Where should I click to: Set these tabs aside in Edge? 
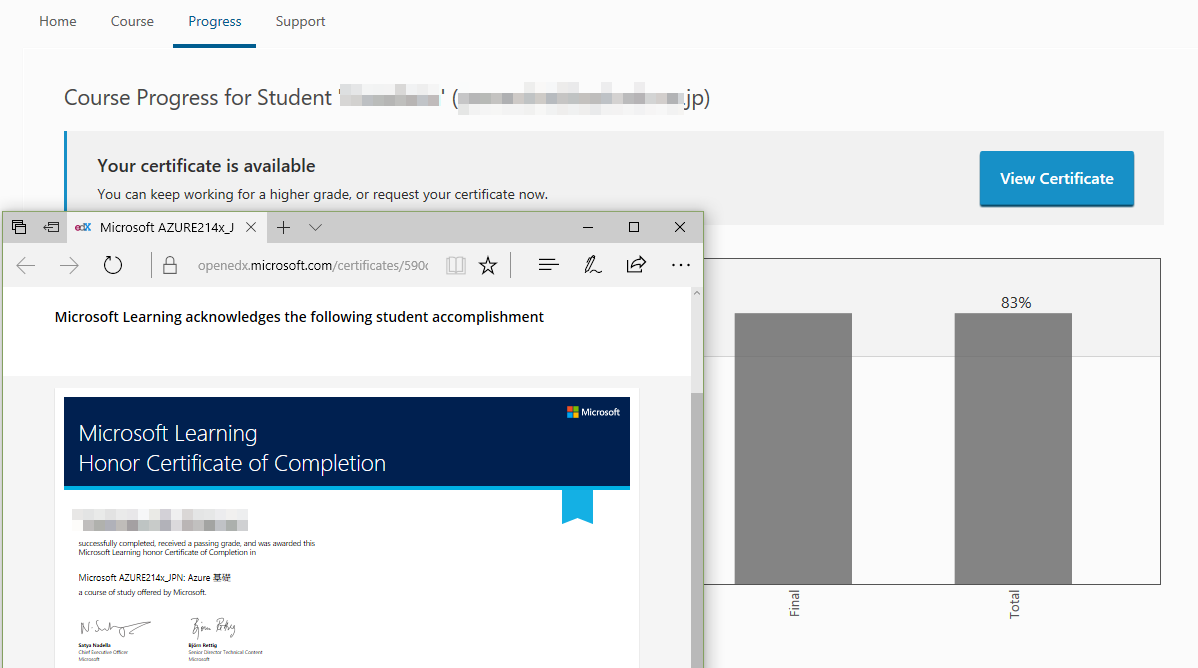point(51,227)
